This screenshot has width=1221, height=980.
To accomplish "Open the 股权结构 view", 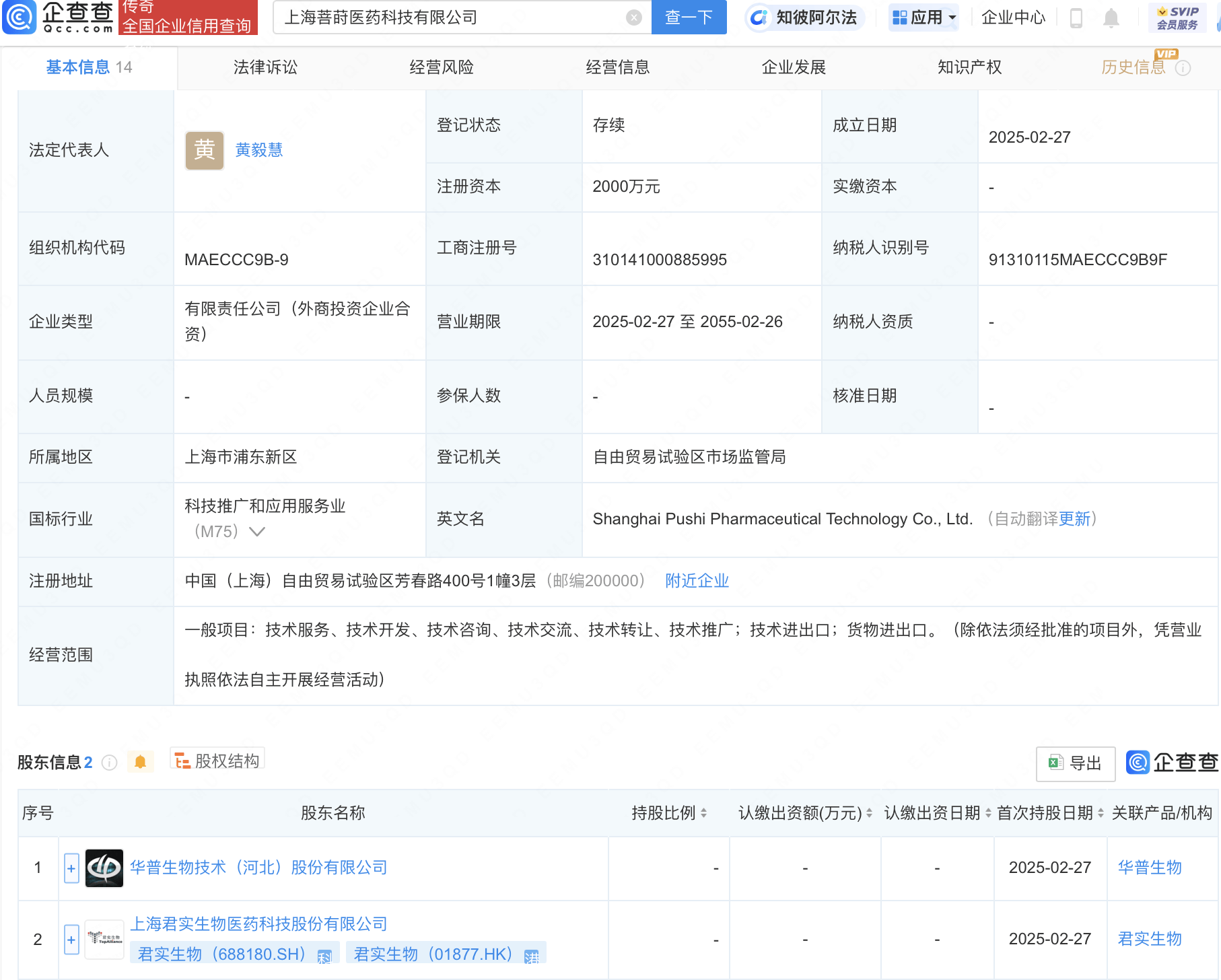I will click(x=217, y=761).
